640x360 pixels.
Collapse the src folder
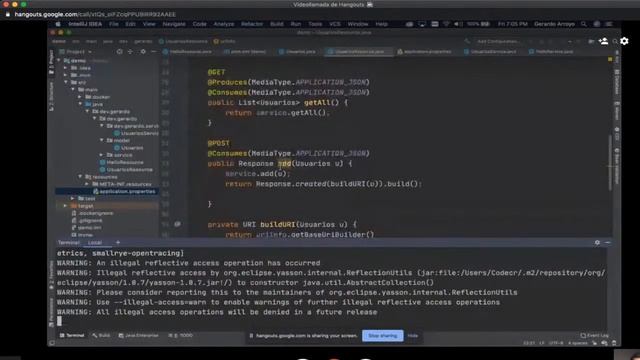(x=66, y=82)
